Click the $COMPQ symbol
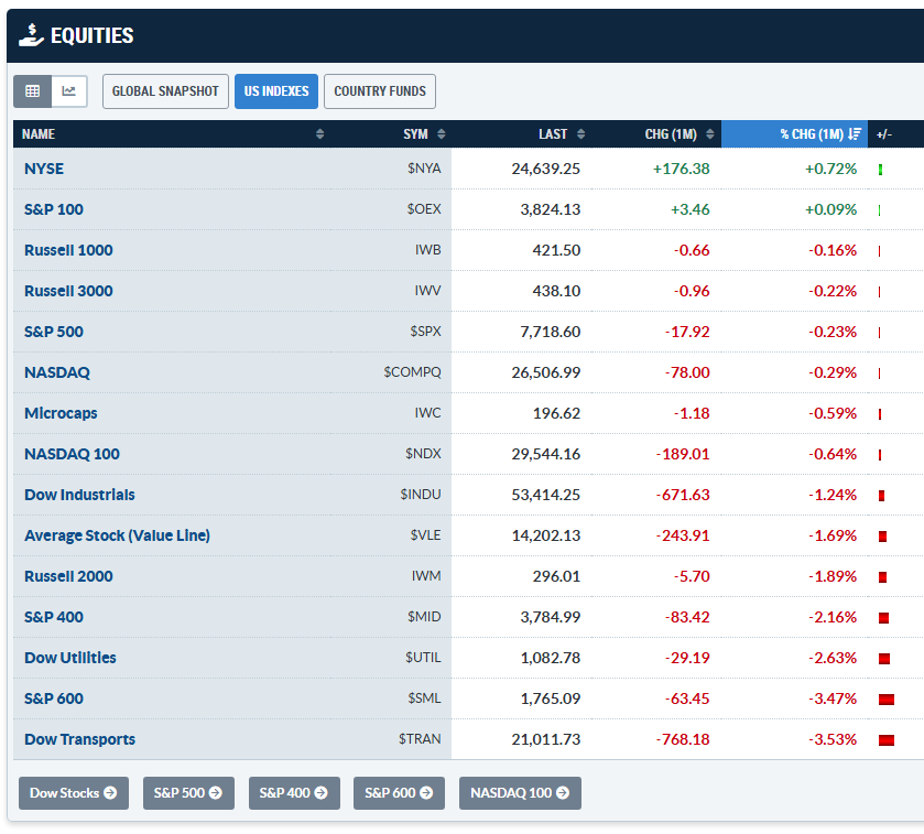The height and width of the screenshot is (834, 924). coord(412,373)
